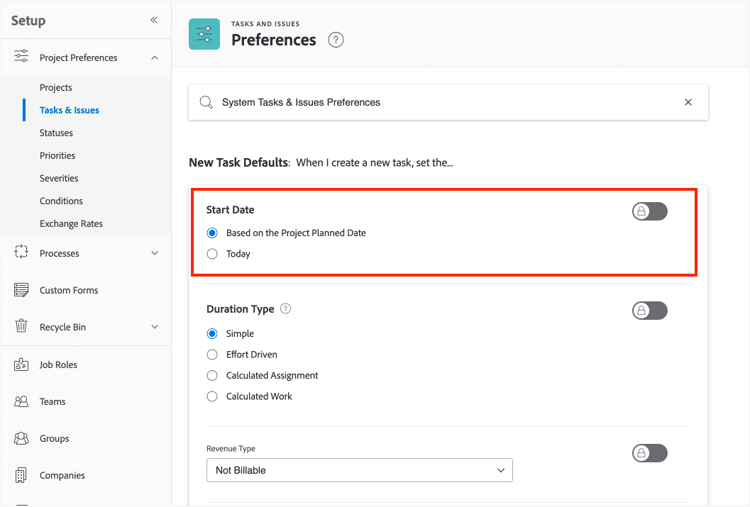Image resolution: width=750 pixels, height=507 pixels.
Task: Select the Today start date option
Action: point(212,254)
